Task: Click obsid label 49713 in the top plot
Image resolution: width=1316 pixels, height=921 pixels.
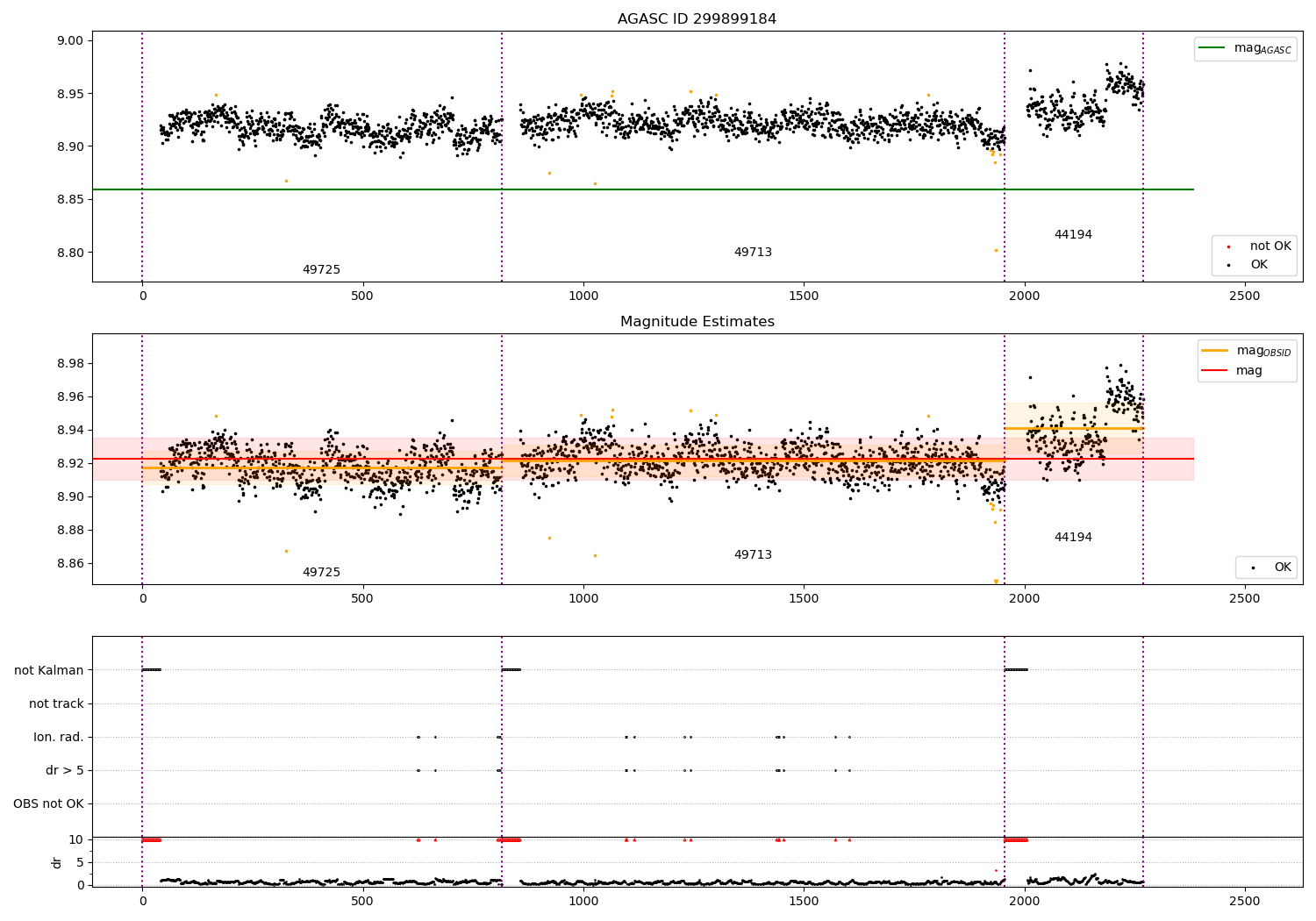Action: 753,252
